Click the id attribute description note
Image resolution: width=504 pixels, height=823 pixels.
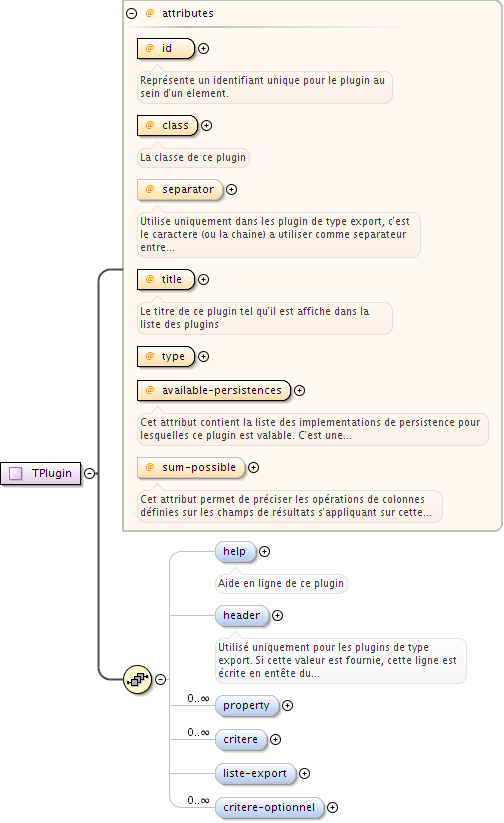[265, 87]
